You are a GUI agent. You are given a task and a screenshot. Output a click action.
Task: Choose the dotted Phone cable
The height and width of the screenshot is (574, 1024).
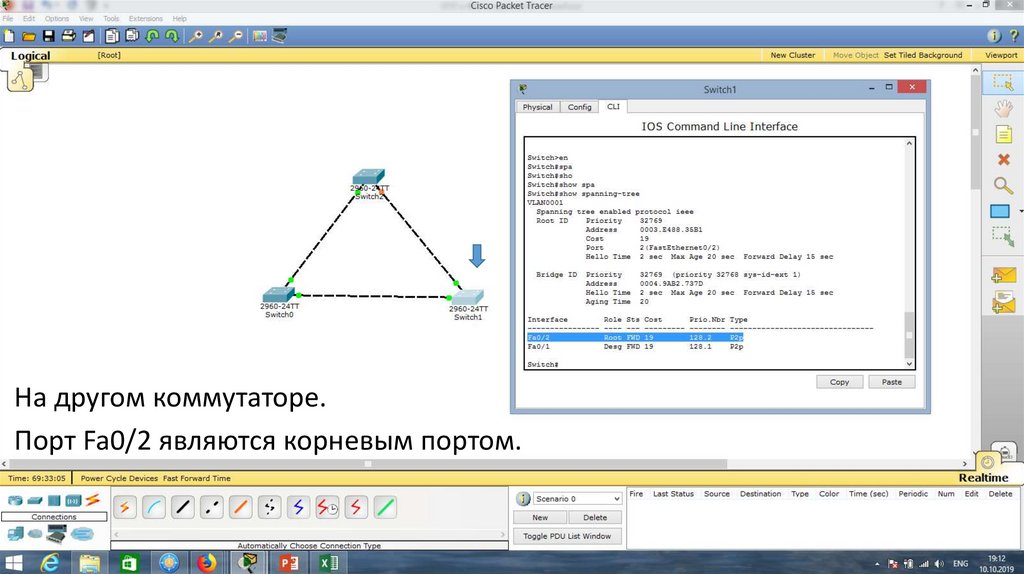pyautogui.click(x=269, y=507)
